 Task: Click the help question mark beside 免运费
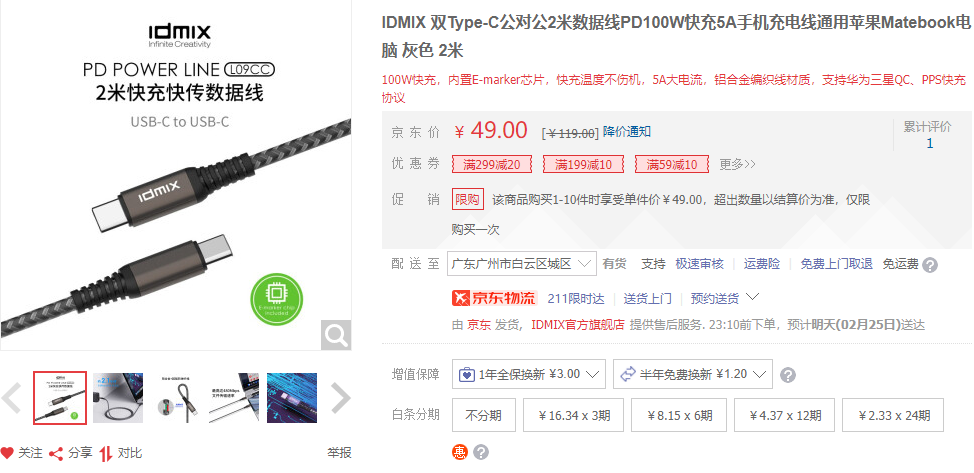(930, 265)
